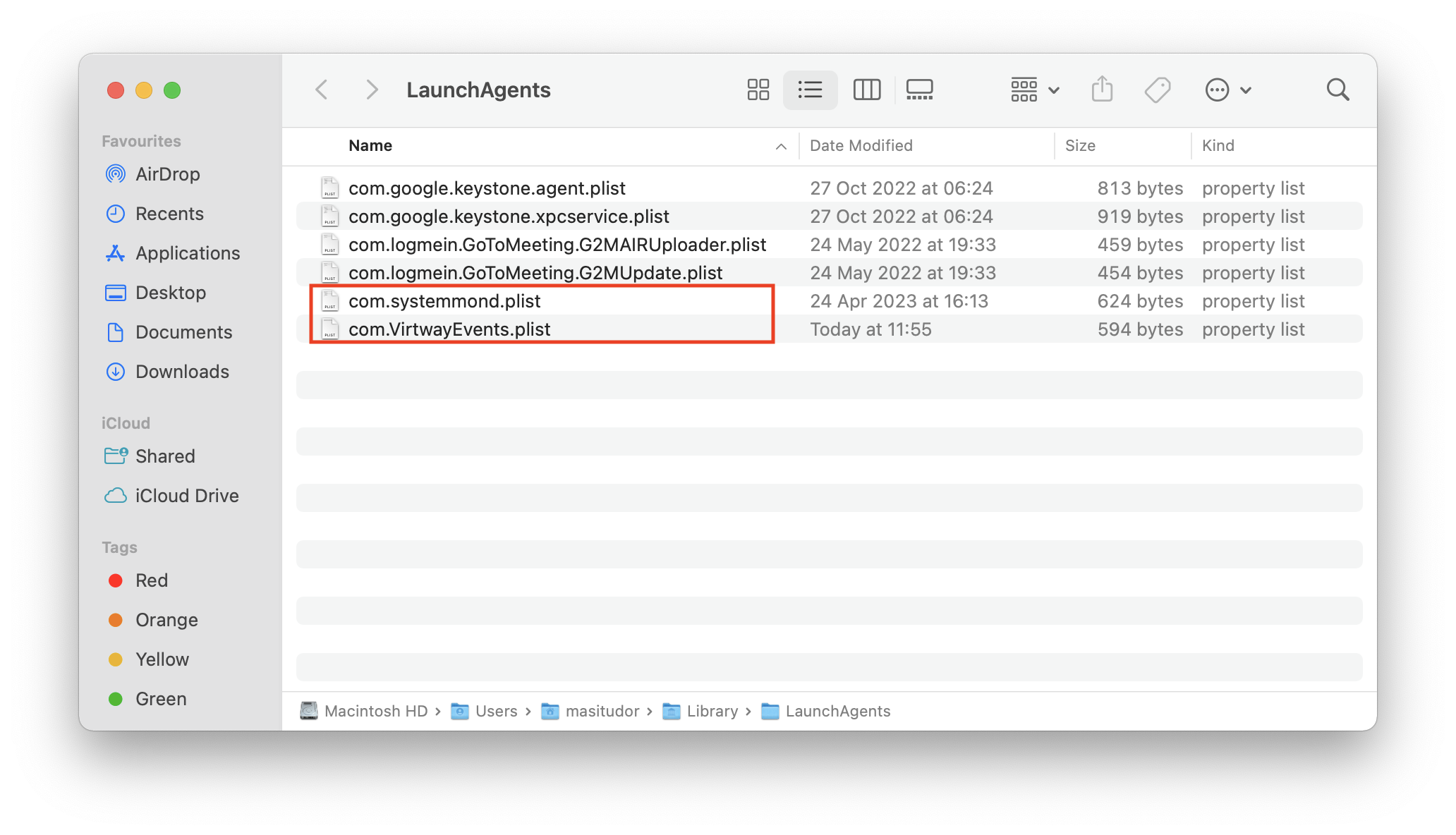Toggle sort order arrow in Name column
This screenshot has width=1456, height=835.
pos(781,146)
